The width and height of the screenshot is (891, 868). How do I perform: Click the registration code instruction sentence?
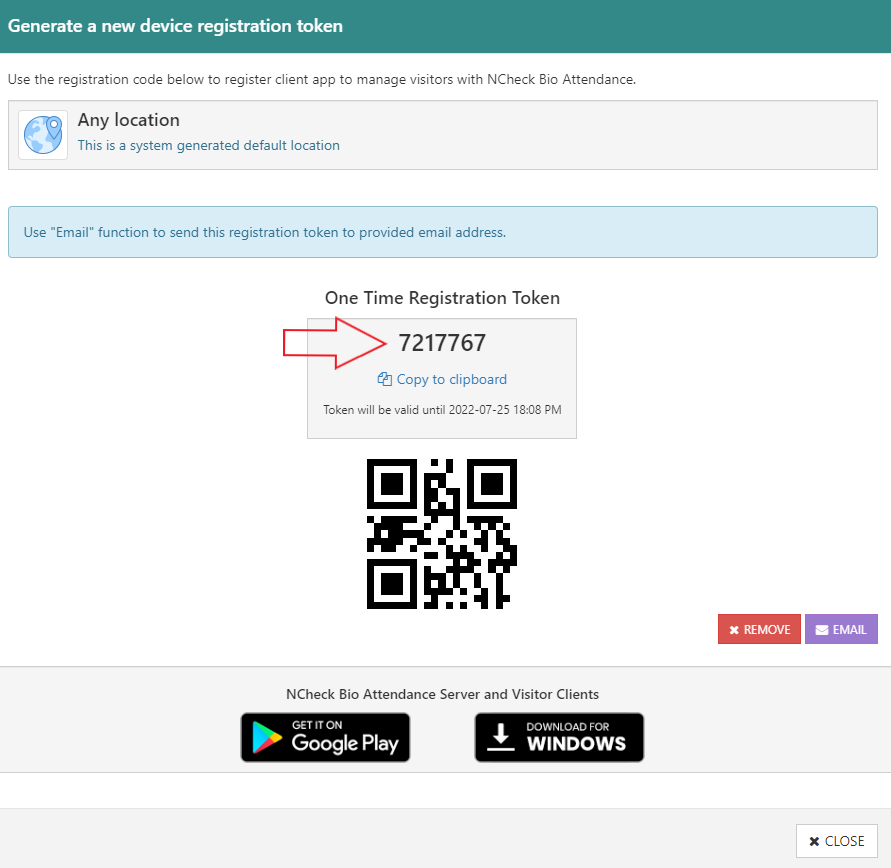pos(322,79)
